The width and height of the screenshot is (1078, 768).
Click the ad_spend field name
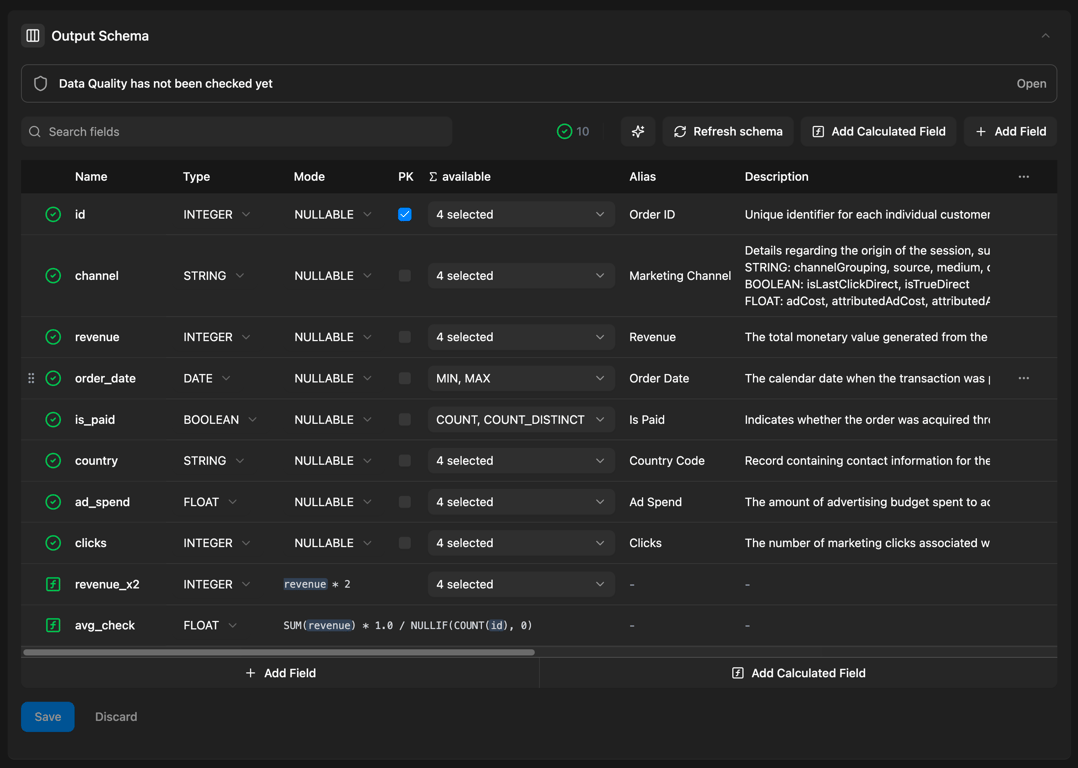102,502
